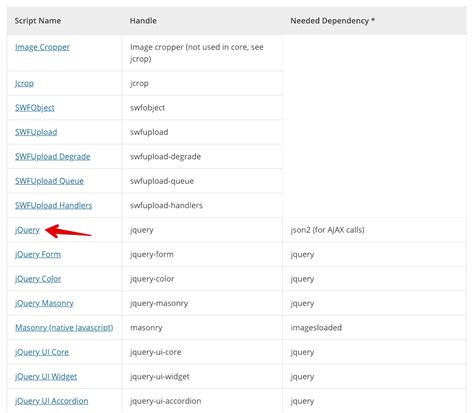This screenshot has width=474, height=413.
Task: Click the jQuery script link
Action: tap(27, 230)
